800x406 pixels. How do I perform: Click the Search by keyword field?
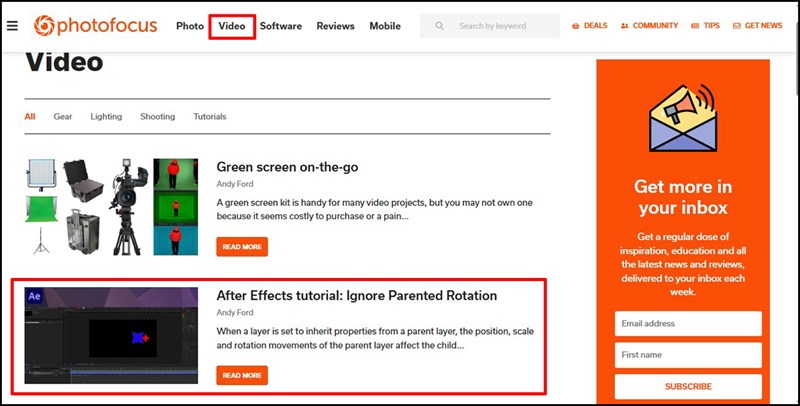click(490, 26)
